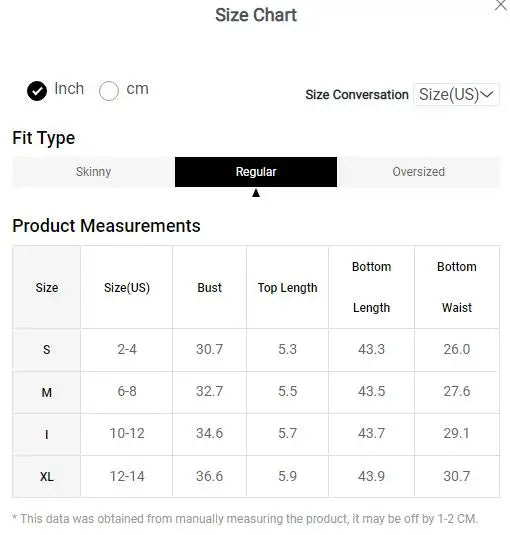Click the Top Length column header
The image size is (510, 535).
[x=288, y=288]
